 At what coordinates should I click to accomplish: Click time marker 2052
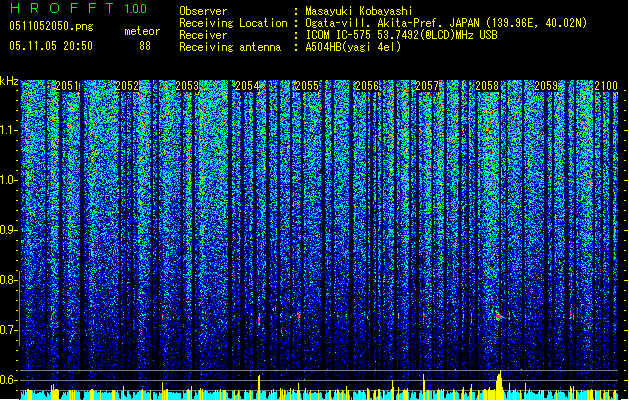coord(127,86)
